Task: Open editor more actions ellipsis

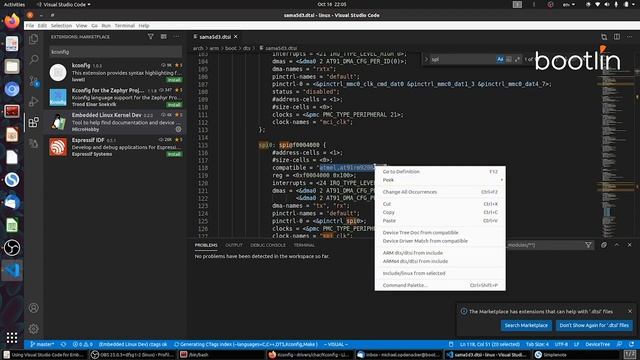Action: (629, 37)
